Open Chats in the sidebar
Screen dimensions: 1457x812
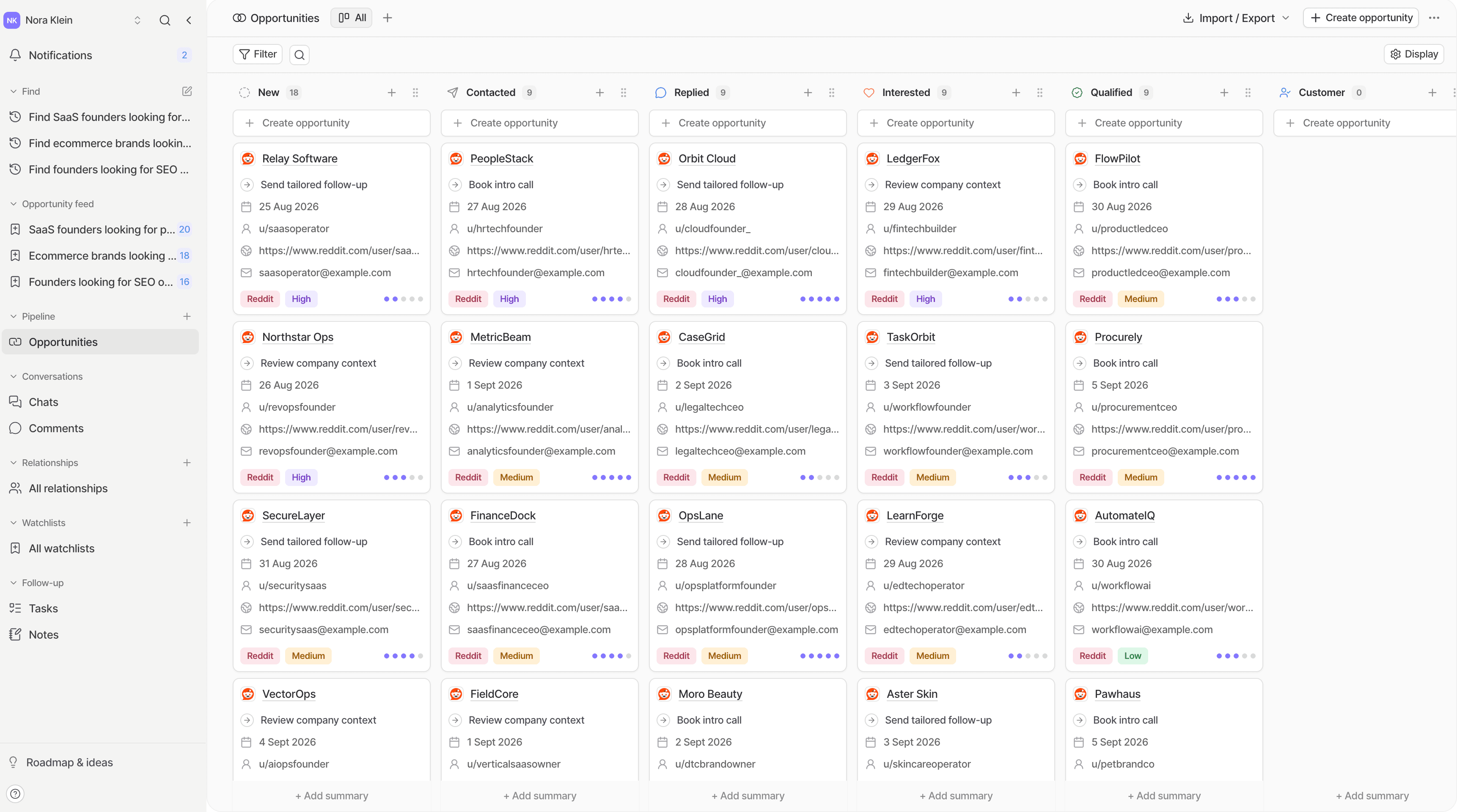pyautogui.click(x=101, y=402)
